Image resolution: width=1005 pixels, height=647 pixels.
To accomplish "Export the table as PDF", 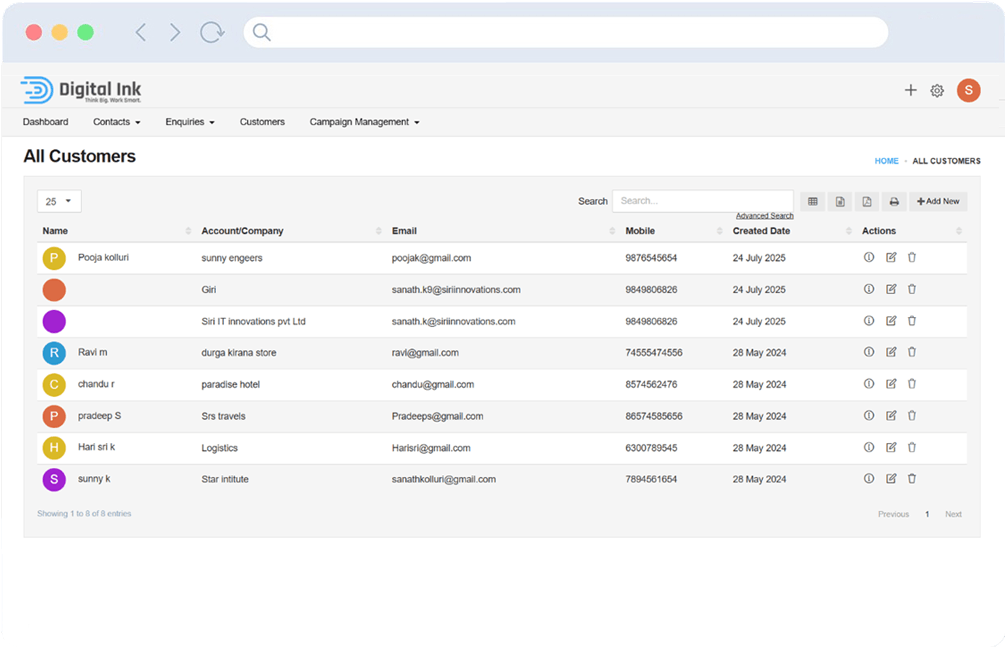I will click(x=867, y=202).
